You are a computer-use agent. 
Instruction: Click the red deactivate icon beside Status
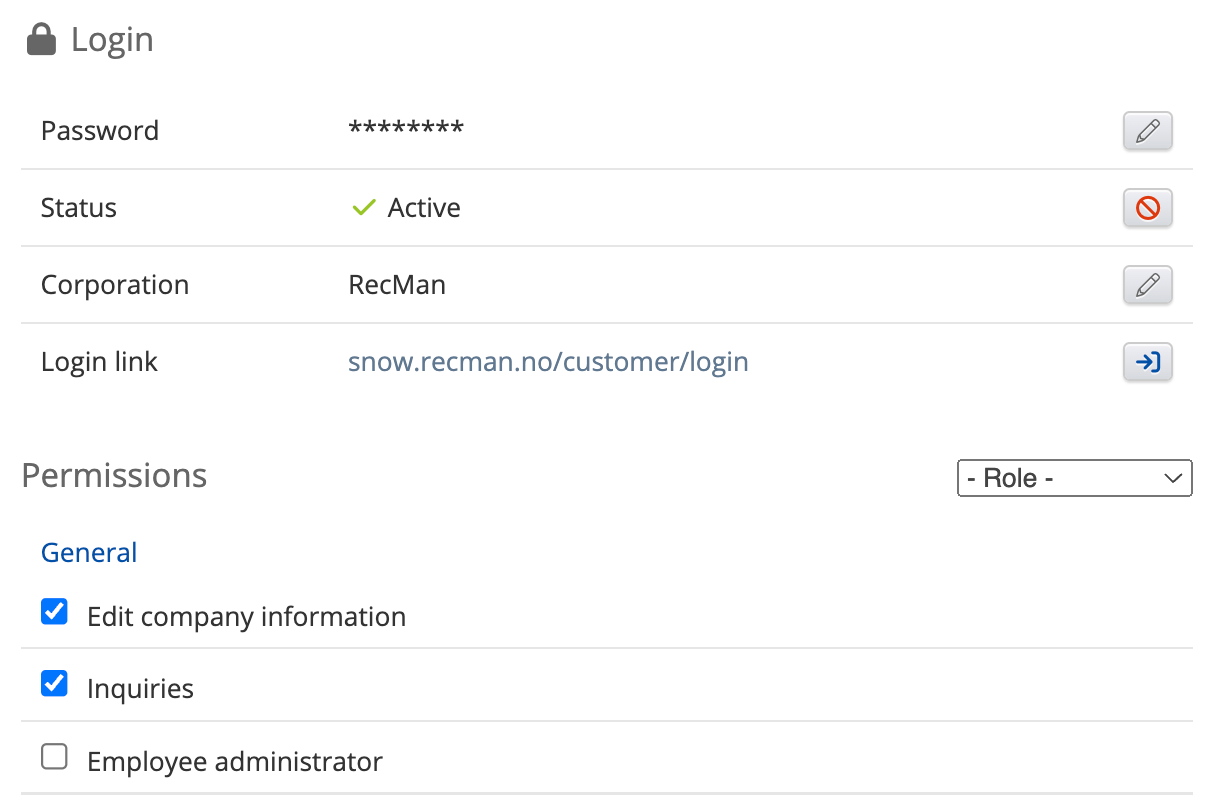pyautogui.click(x=1147, y=208)
